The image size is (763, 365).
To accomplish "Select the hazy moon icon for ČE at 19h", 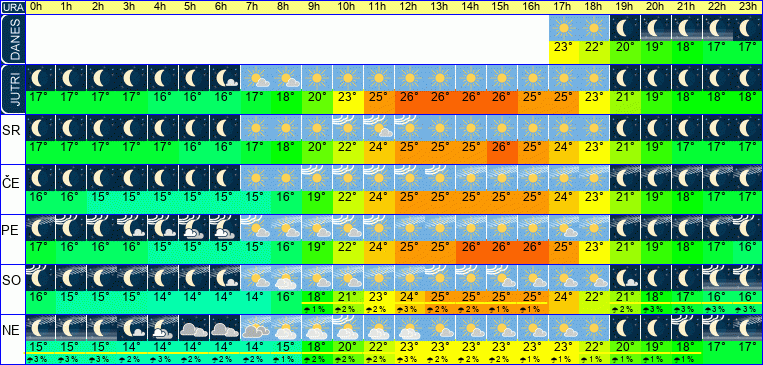I will 625,177.
